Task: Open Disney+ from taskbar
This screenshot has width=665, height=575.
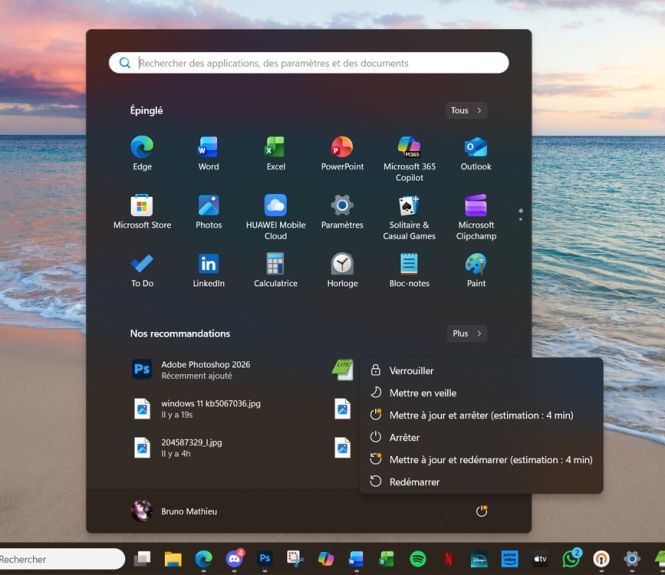Action: [479, 559]
